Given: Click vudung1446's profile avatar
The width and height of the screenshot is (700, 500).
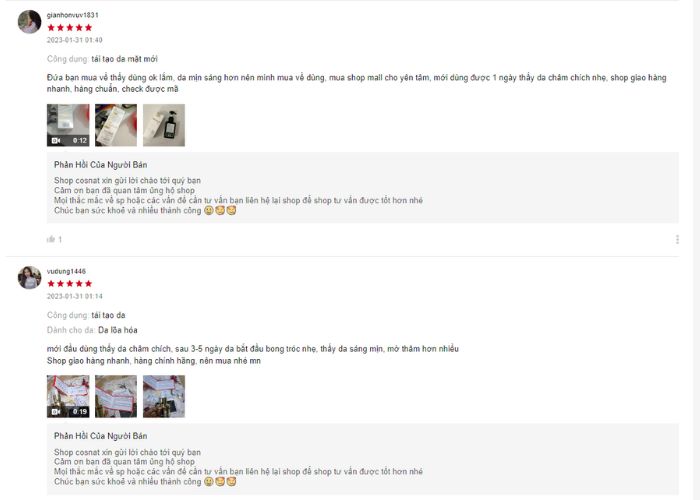Looking at the screenshot, I should point(29,278).
